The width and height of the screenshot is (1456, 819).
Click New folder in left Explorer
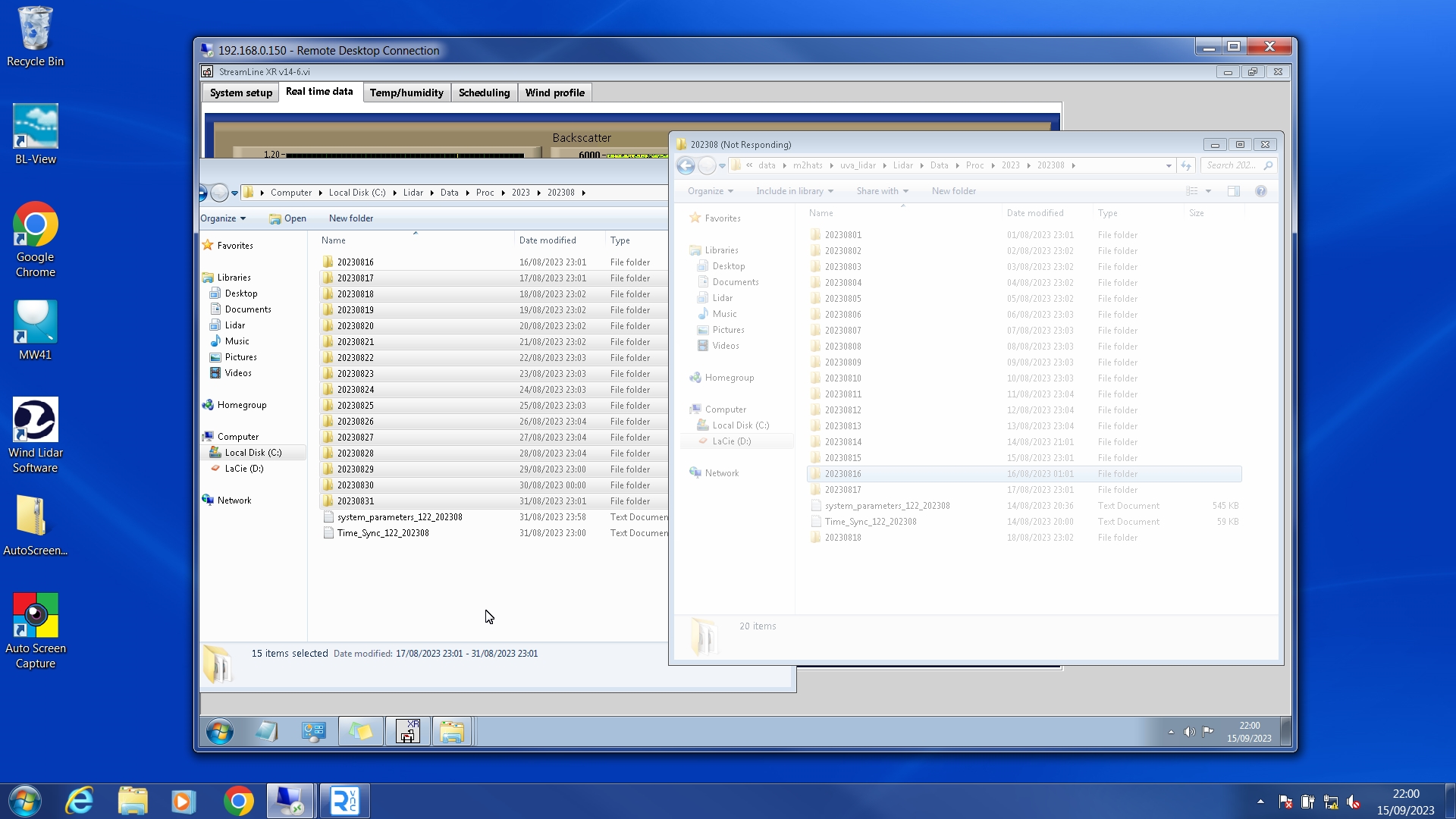[x=350, y=218]
